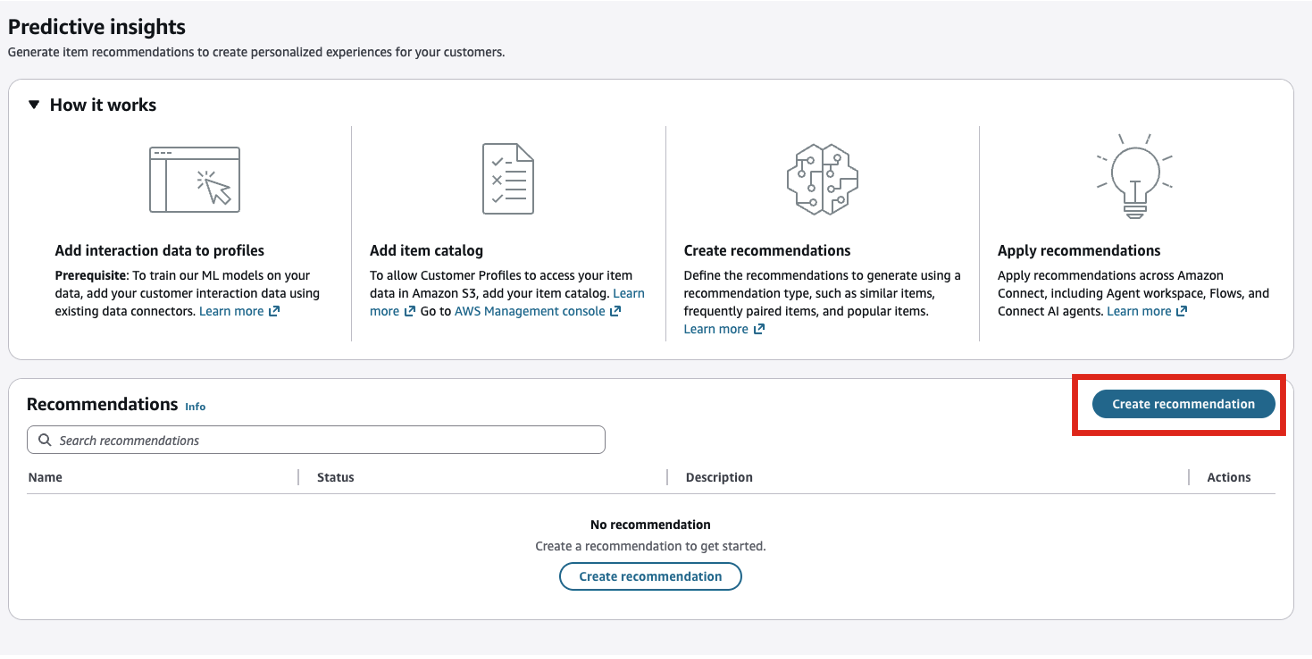Open the Info link beside Recommendations

tap(195, 406)
